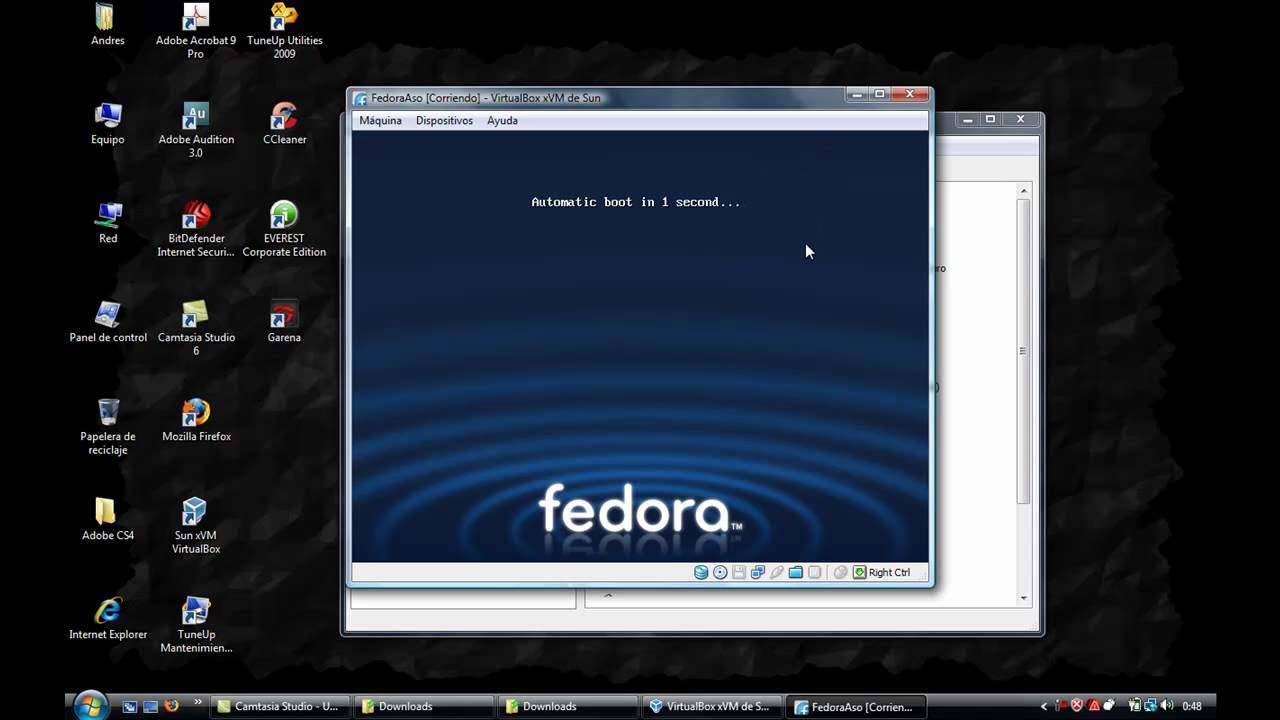Click Firefox icon in quick launch bar

click(171, 706)
